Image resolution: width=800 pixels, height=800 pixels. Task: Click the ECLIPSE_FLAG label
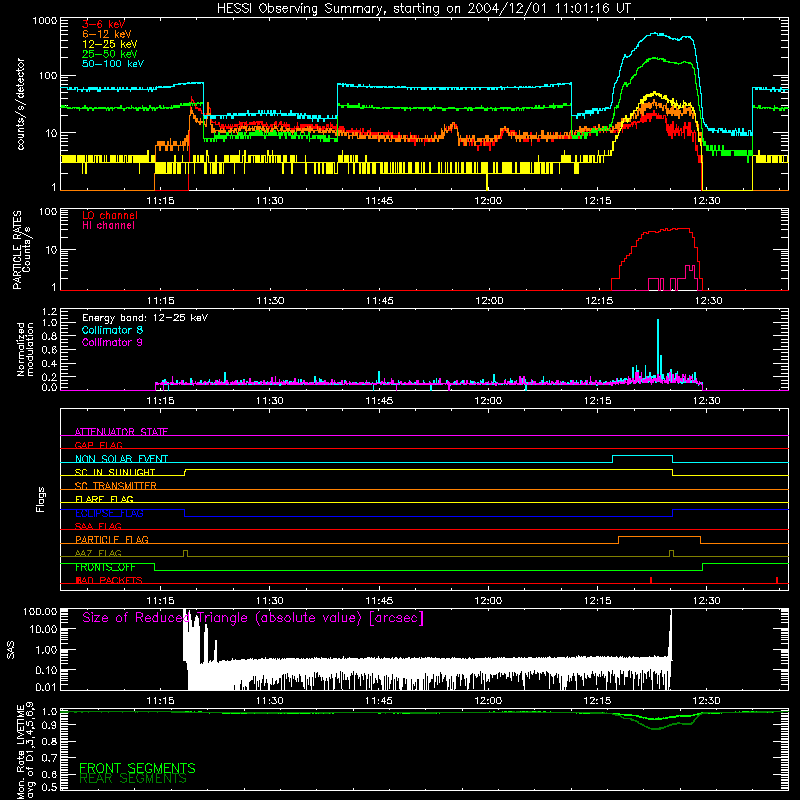[x=109, y=513]
